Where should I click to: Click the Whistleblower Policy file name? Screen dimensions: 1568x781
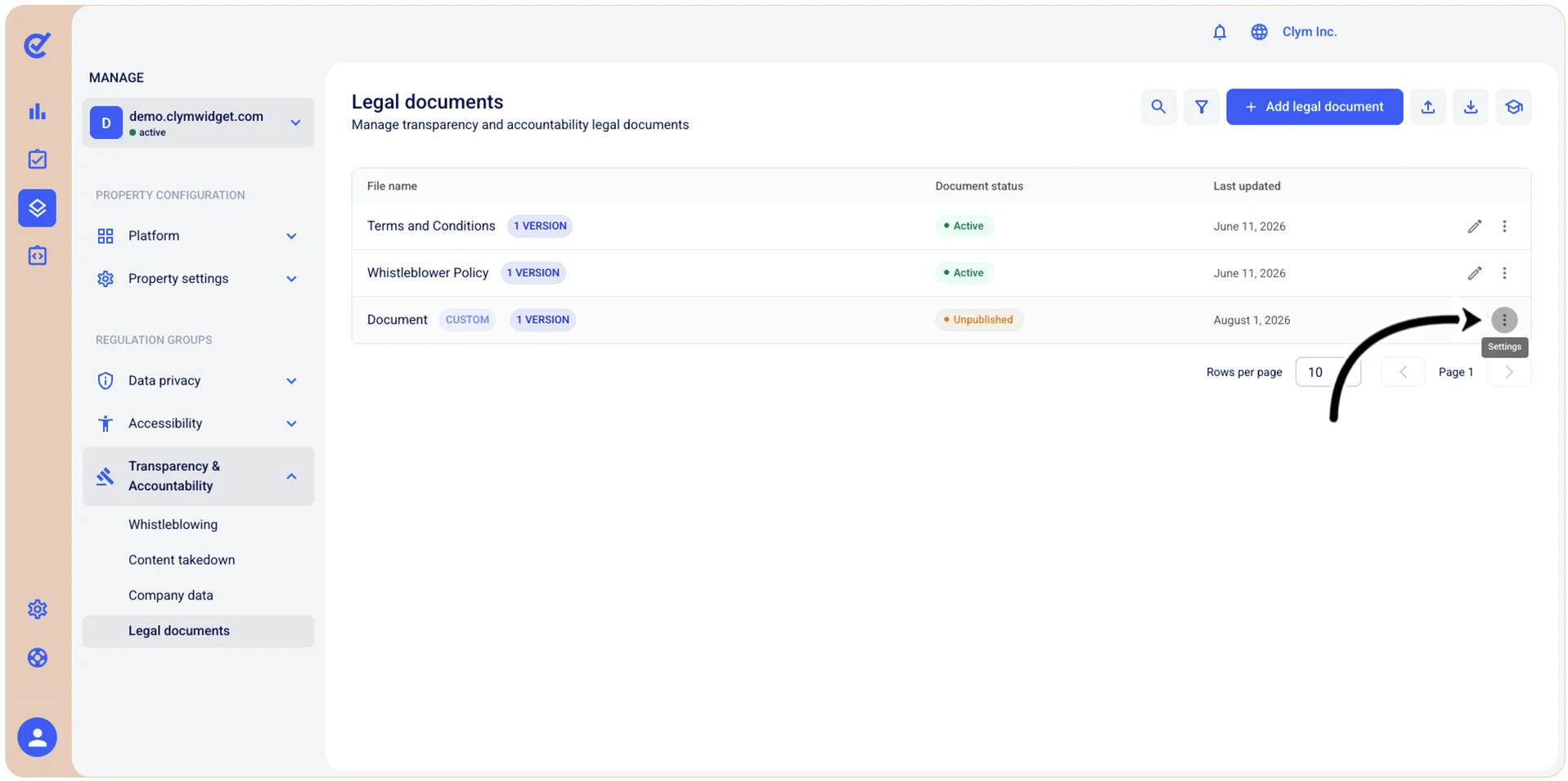click(x=428, y=272)
